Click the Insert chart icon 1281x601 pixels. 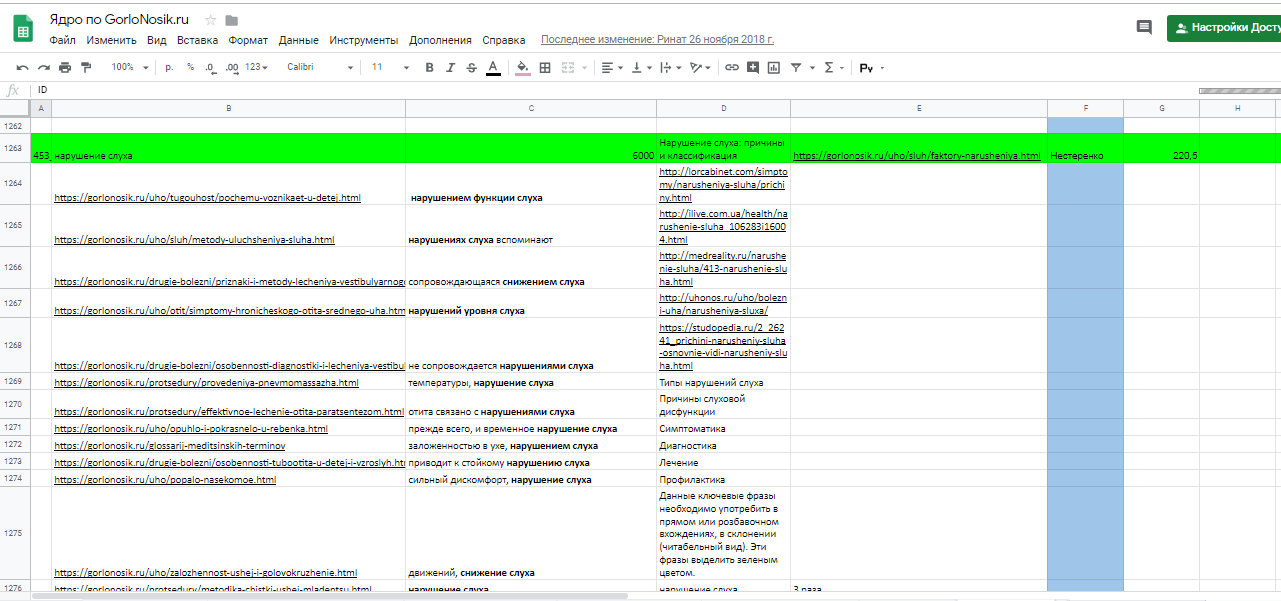click(773, 67)
